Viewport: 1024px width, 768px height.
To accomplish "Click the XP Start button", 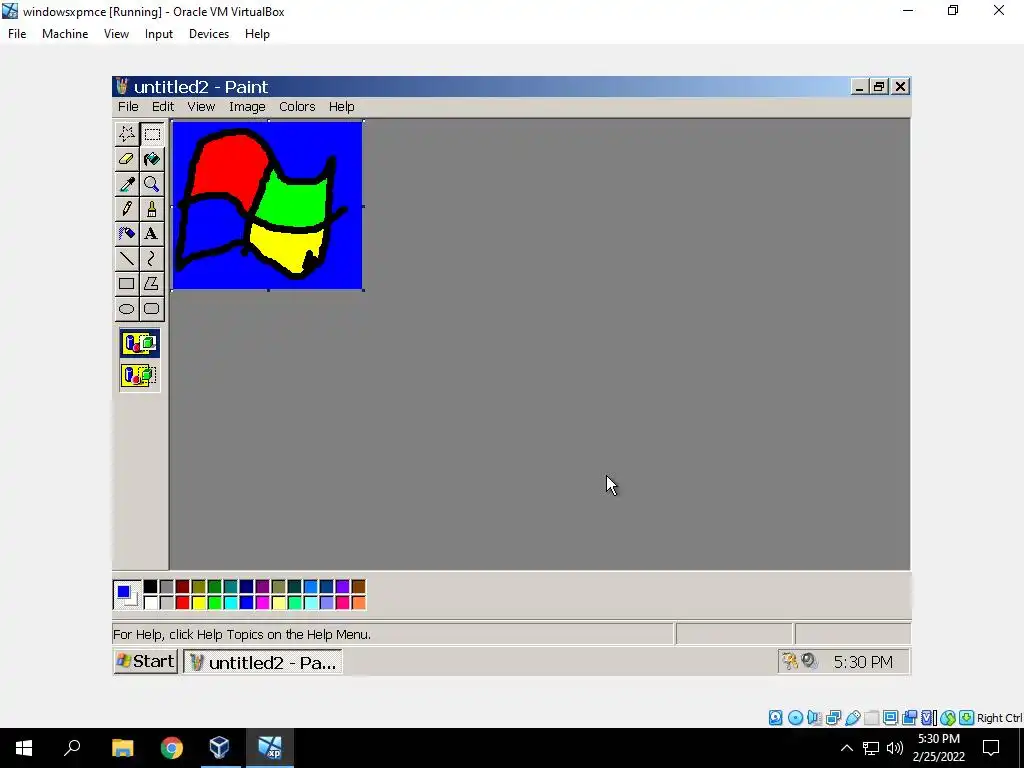I will pos(146,662).
